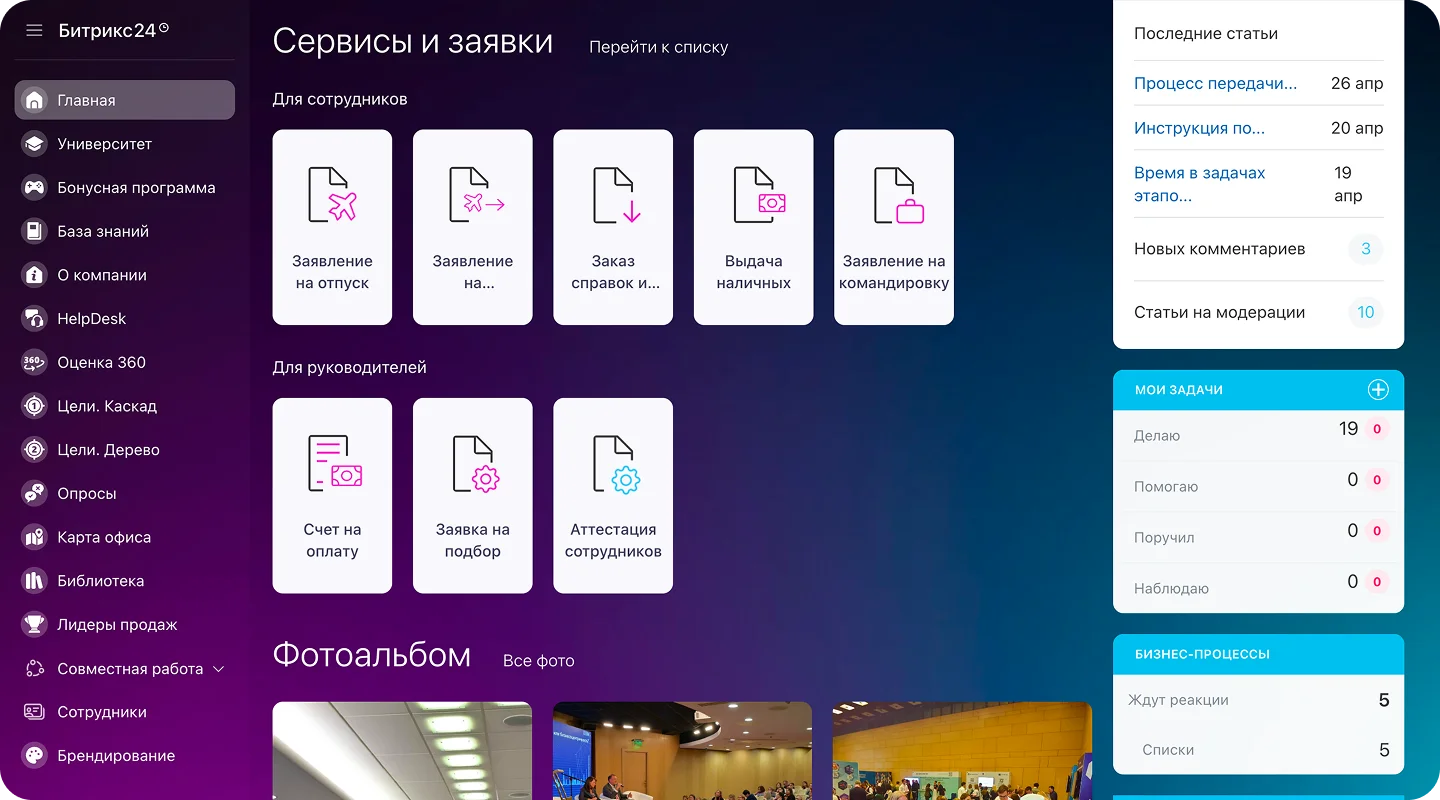Image resolution: width=1440 pixels, height=800 pixels.
Task: Open the exhibition hall photo thumbnail
Action: 962,750
